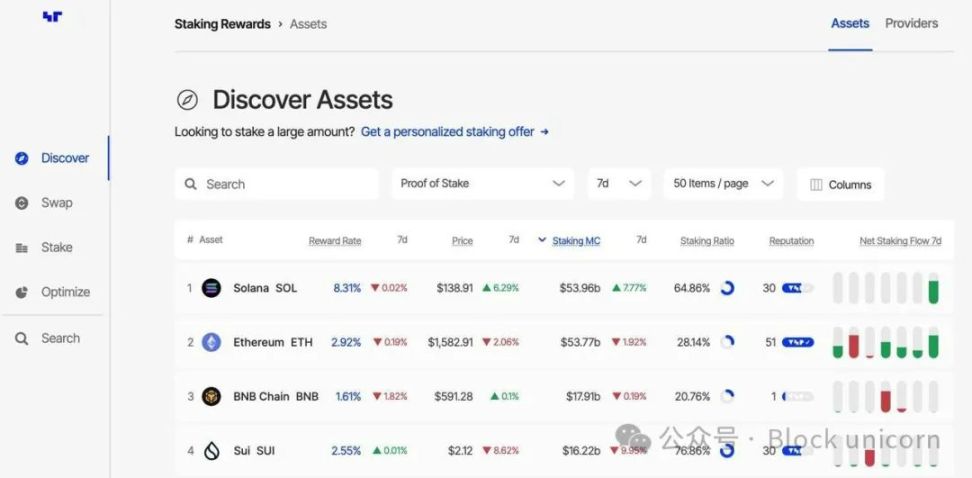This screenshot has height=478, width=972.
Task: Click Solana's $53.96b staking market cap
Action: click(580, 288)
